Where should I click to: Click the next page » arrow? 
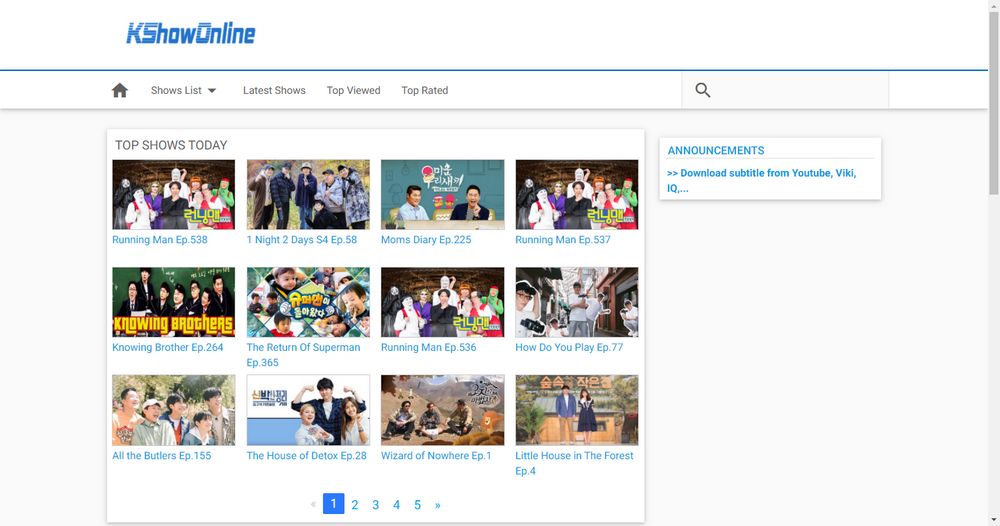click(437, 505)
